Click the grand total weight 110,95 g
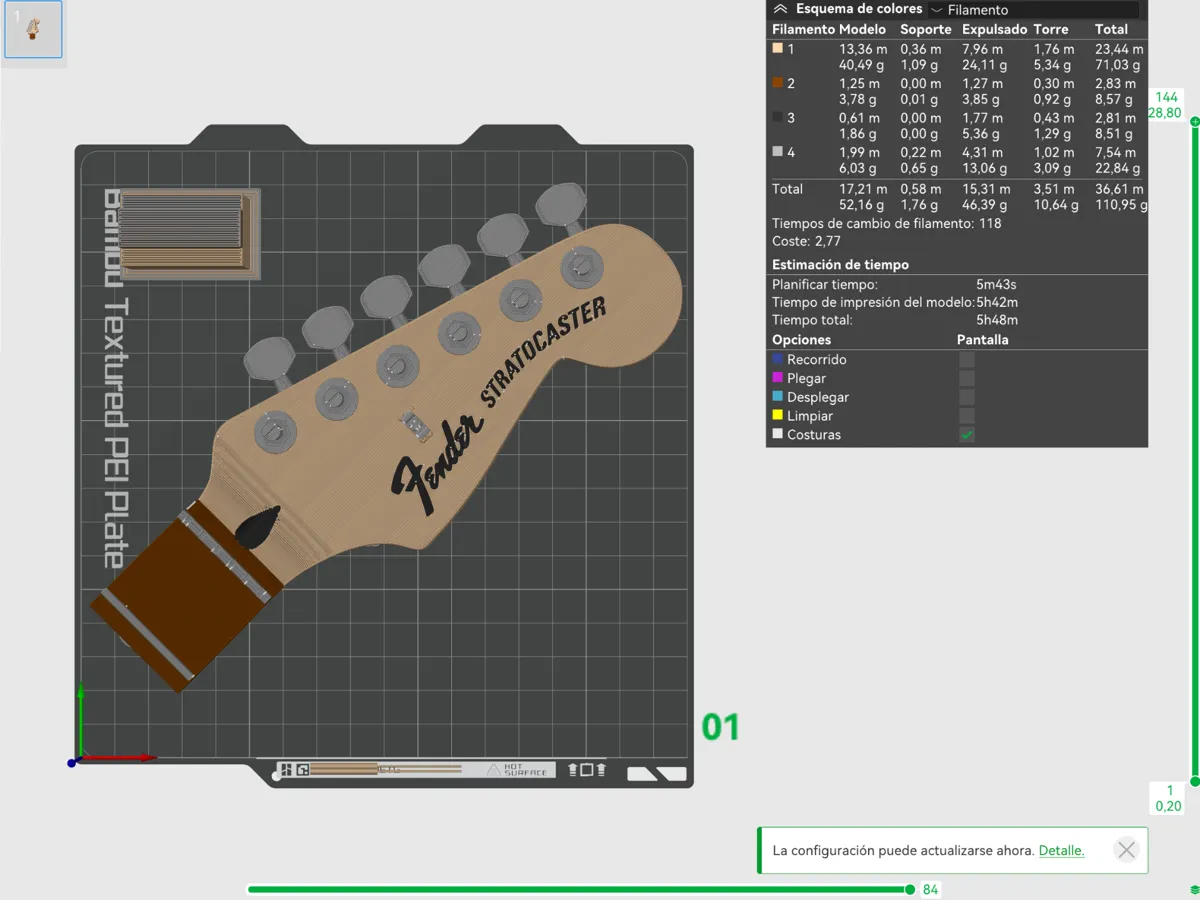 click(1121, 205)
